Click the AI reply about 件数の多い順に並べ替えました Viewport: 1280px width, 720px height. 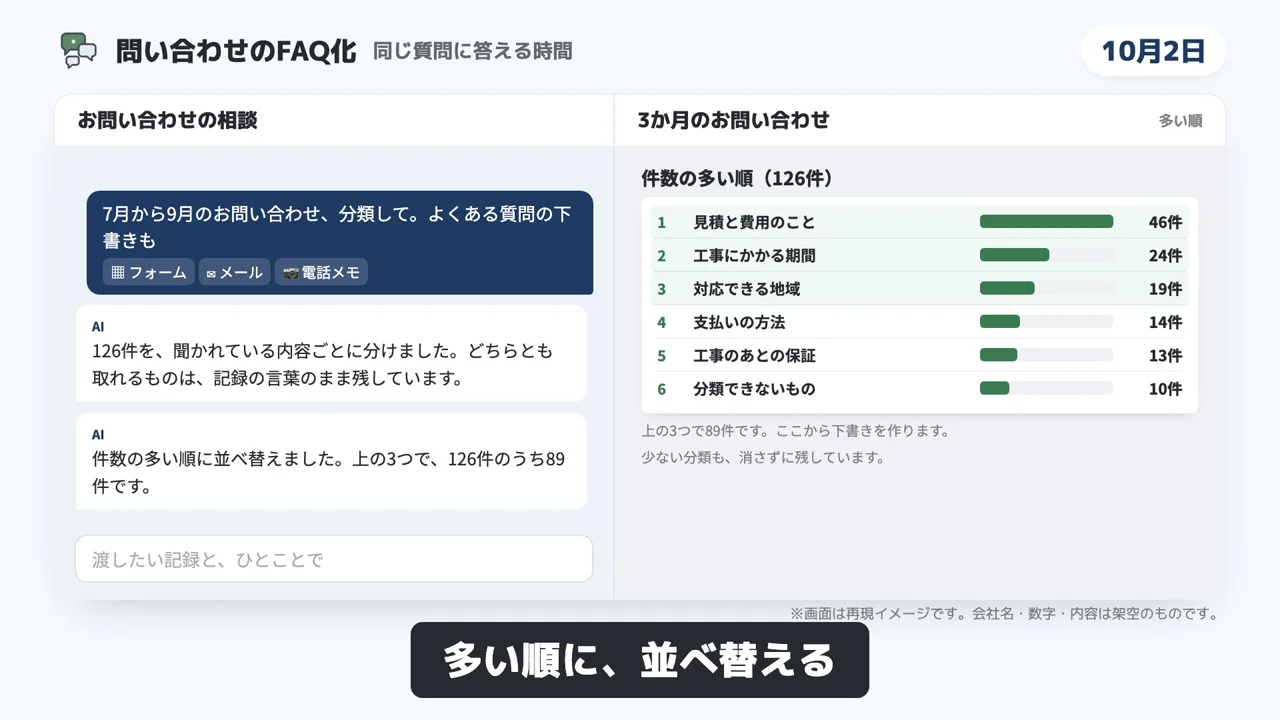[x=331, y=461]
